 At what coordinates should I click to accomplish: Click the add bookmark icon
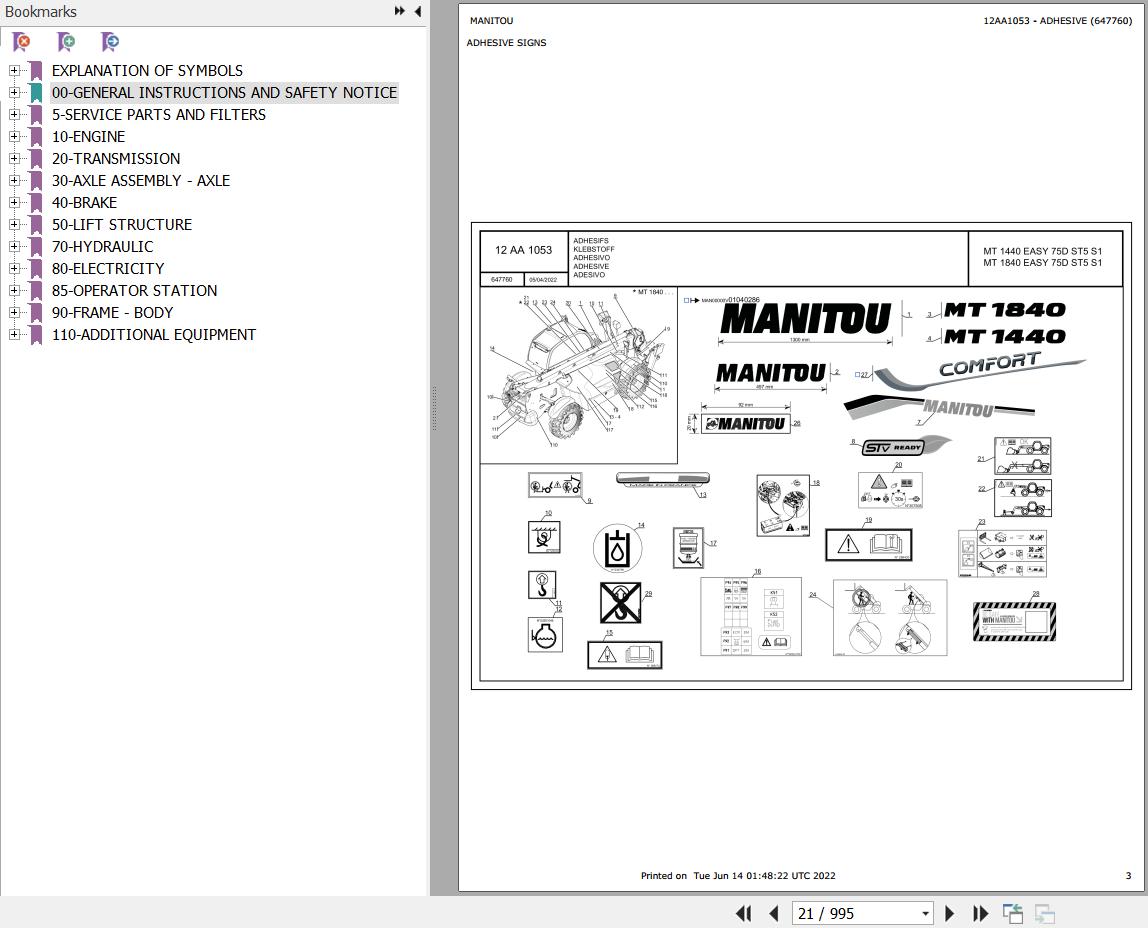(x=66, y=42)
